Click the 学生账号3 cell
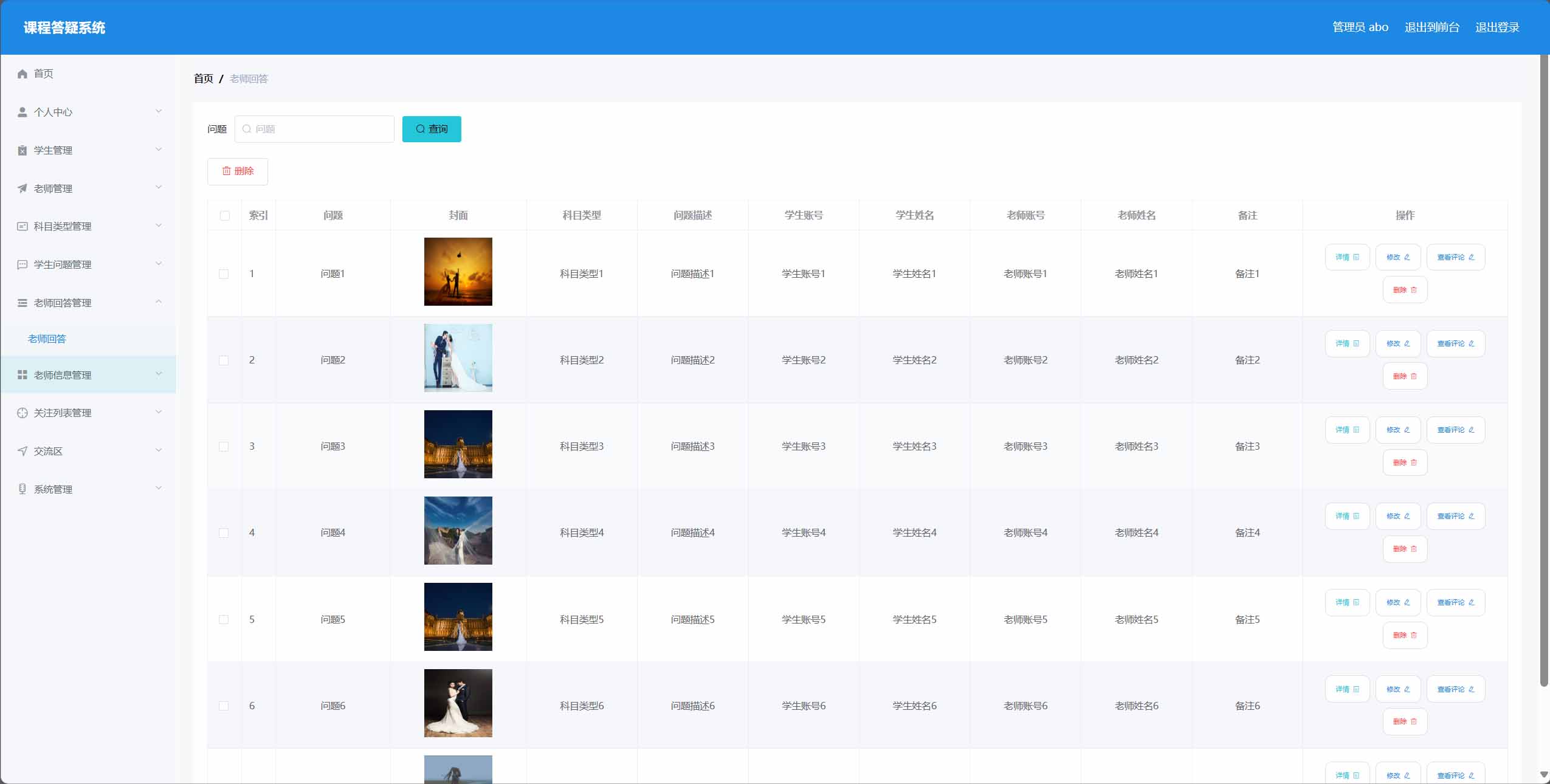1550x784 pixels. point(804,447)
